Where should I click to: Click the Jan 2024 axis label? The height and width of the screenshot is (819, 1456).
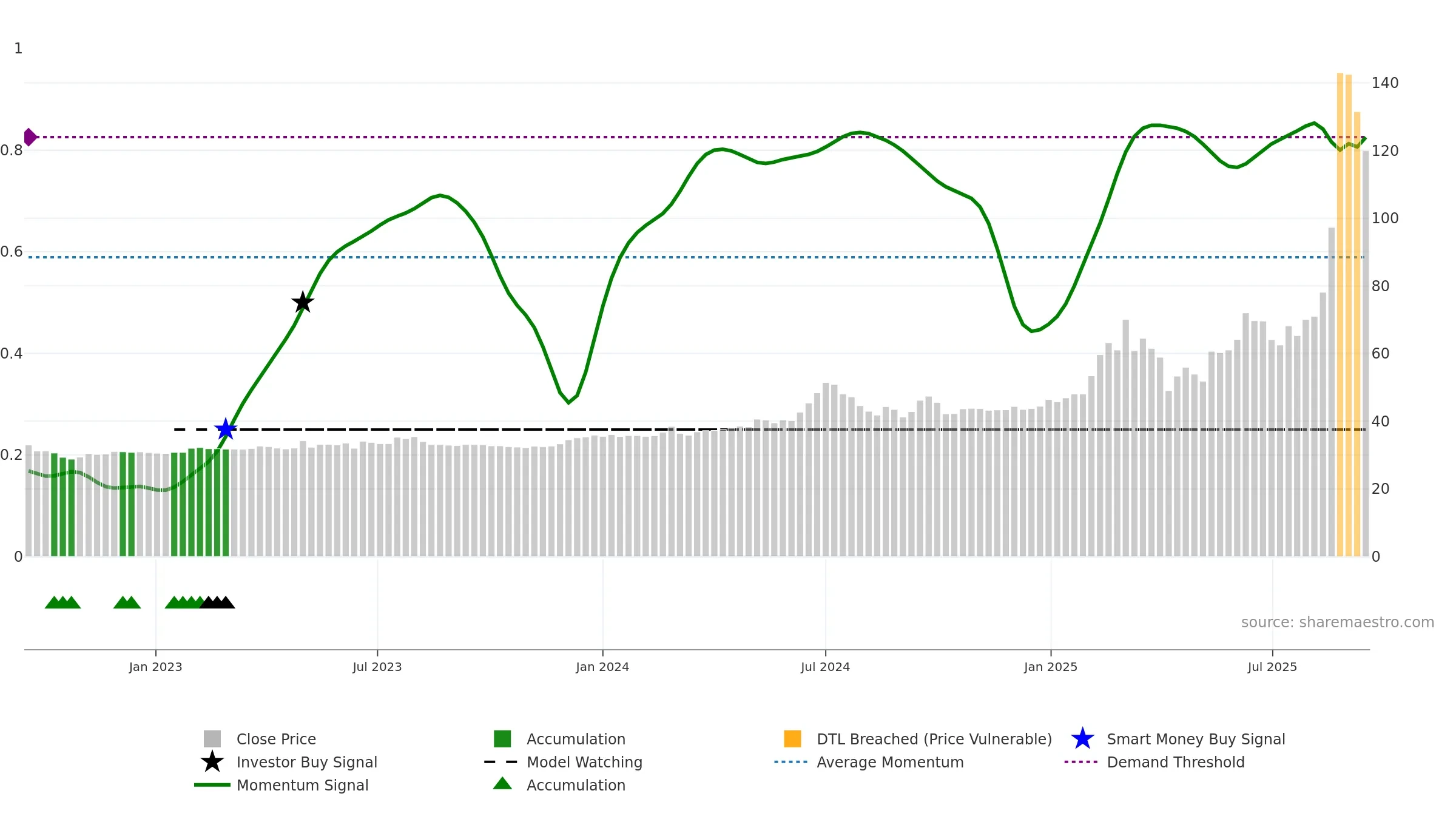click(x=602, y=667)
